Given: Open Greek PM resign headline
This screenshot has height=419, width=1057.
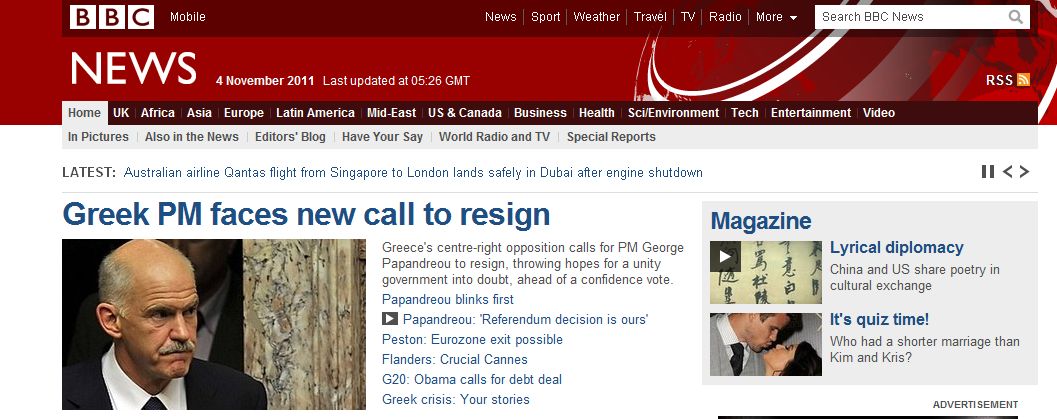Looking at the screenshot, I should pyautogui.click(x=306, y=214).
